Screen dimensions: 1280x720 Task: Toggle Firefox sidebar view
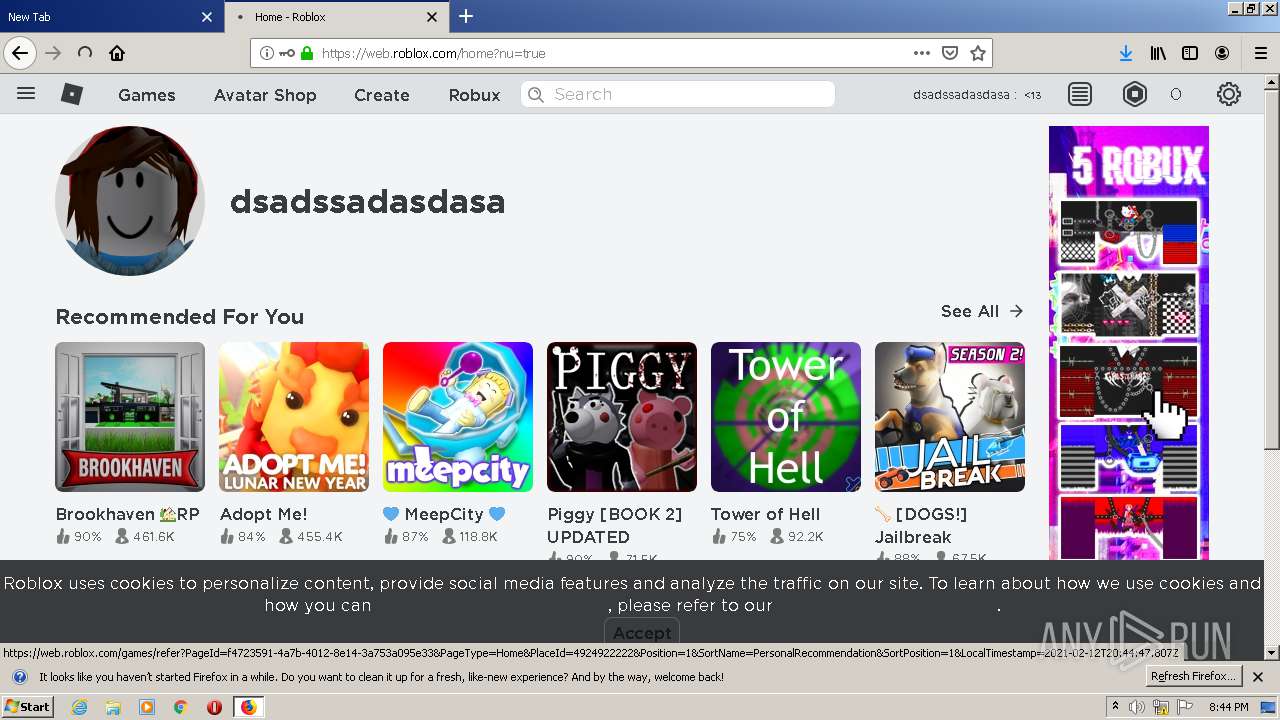click(1190, 53)
